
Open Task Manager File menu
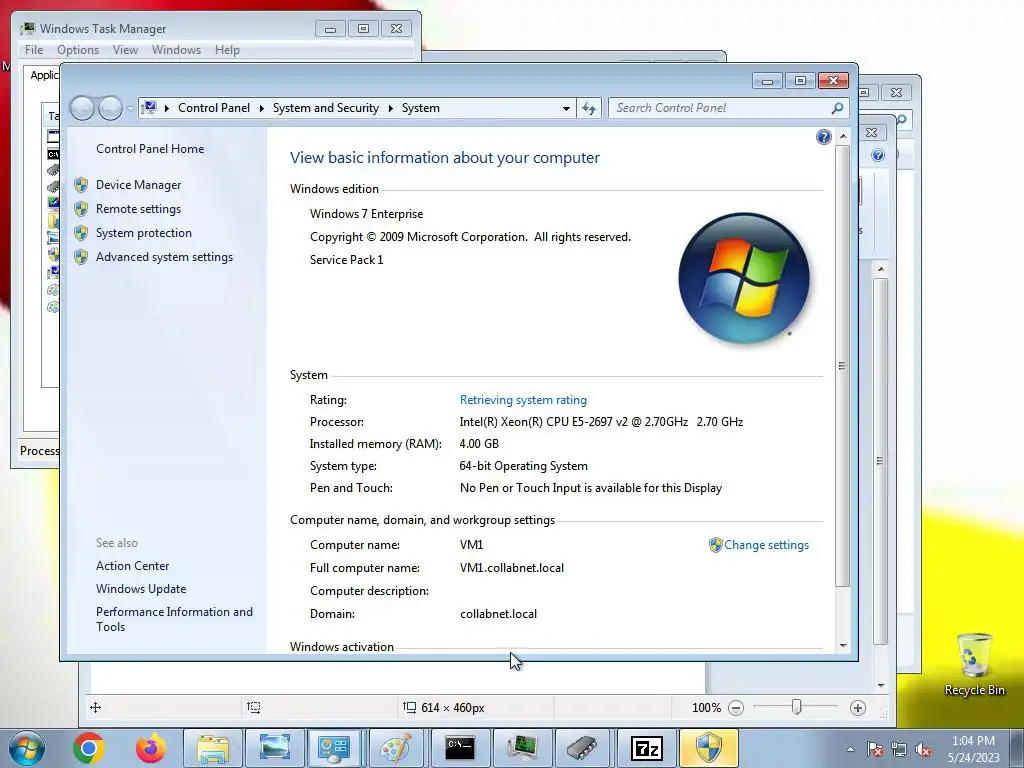(34, 50)
